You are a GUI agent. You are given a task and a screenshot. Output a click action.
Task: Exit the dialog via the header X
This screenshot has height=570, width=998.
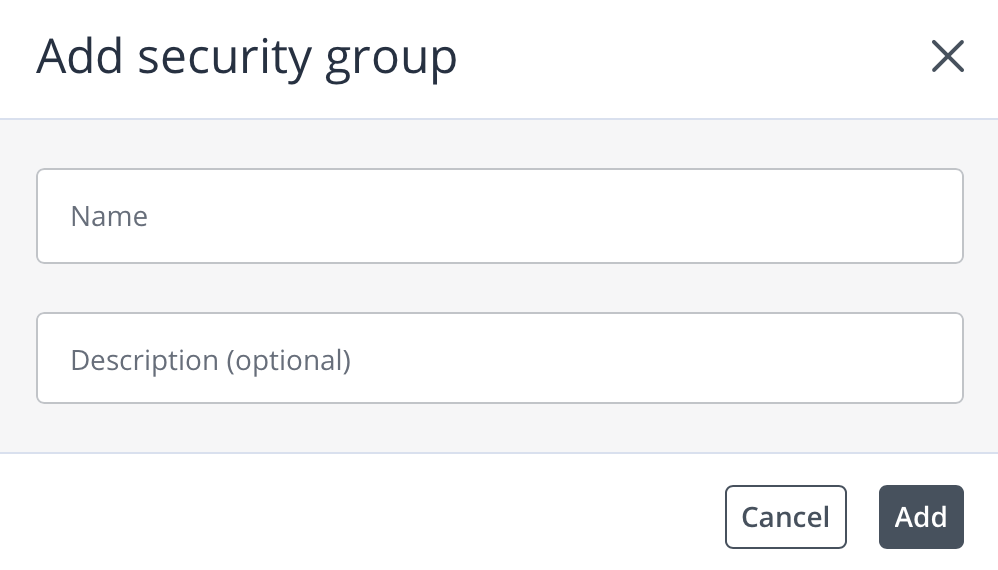947,57
